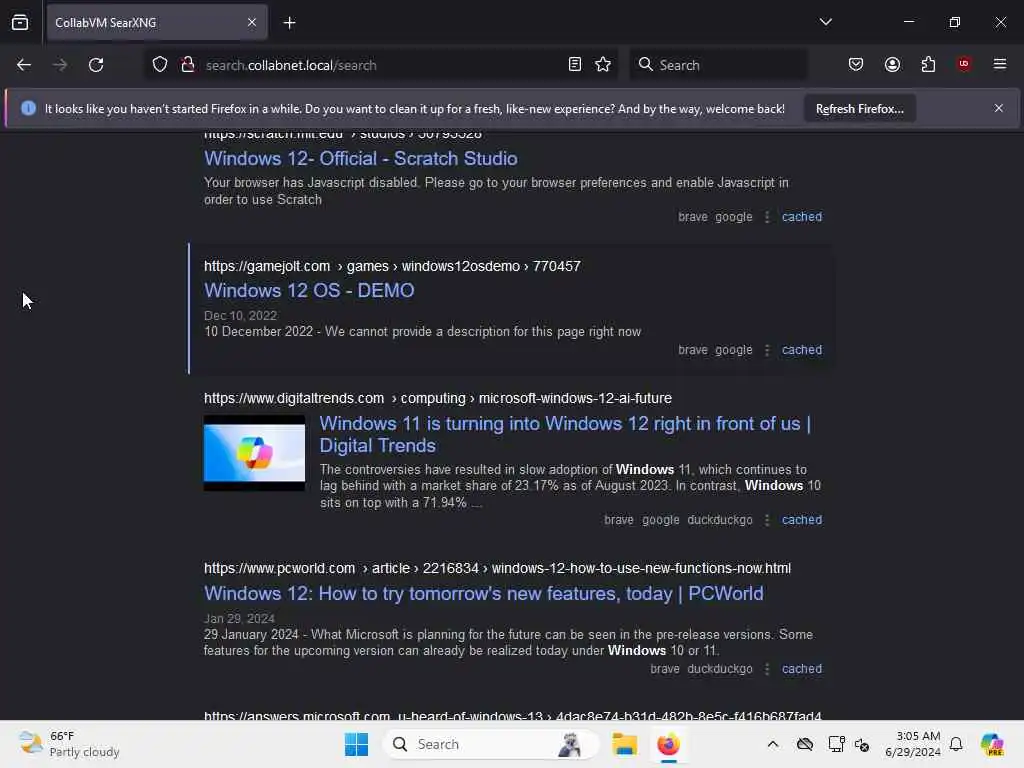Open cached link for Scratch Studio result

(x=802, y=217)
